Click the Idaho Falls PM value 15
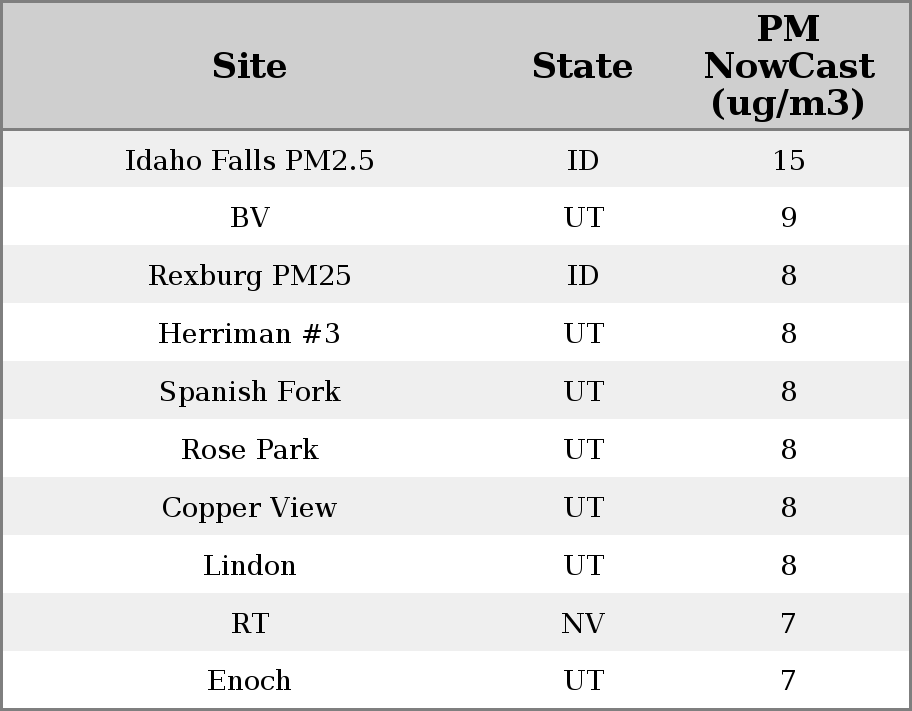 click(x=788, y=160)
